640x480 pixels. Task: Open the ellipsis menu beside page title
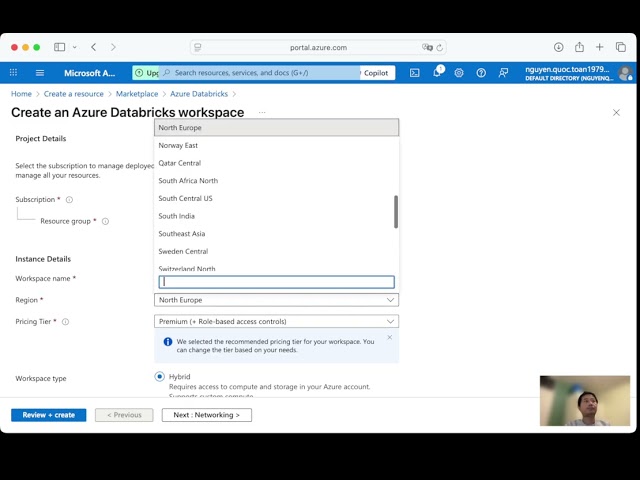262,112
